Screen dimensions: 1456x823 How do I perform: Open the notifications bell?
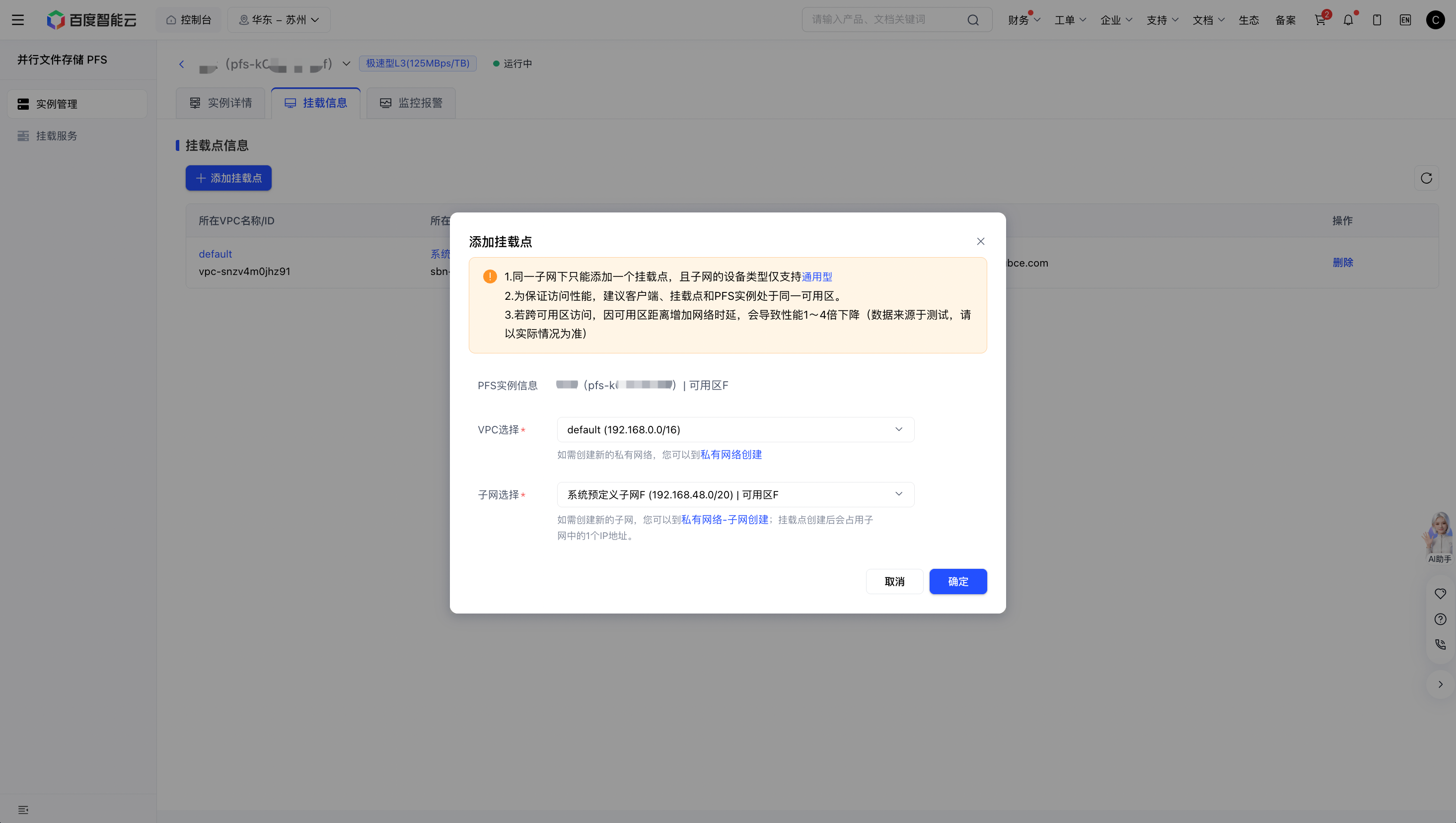click(1349, 20)
